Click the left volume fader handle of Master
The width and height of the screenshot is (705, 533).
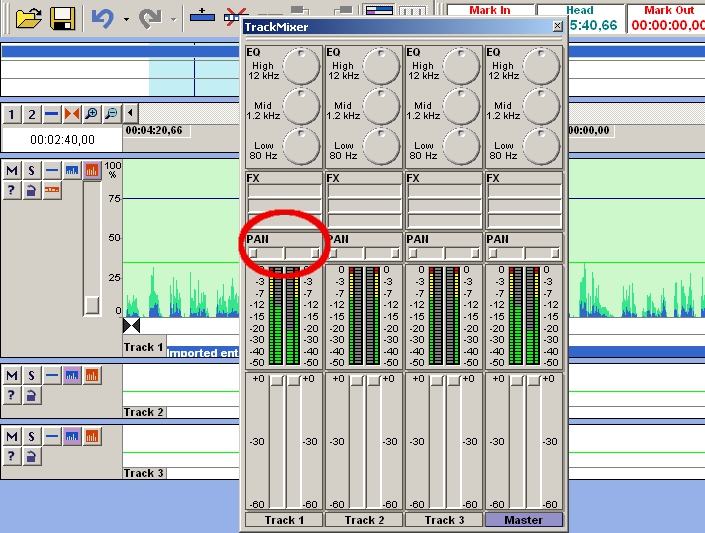(x=517, y=381)
